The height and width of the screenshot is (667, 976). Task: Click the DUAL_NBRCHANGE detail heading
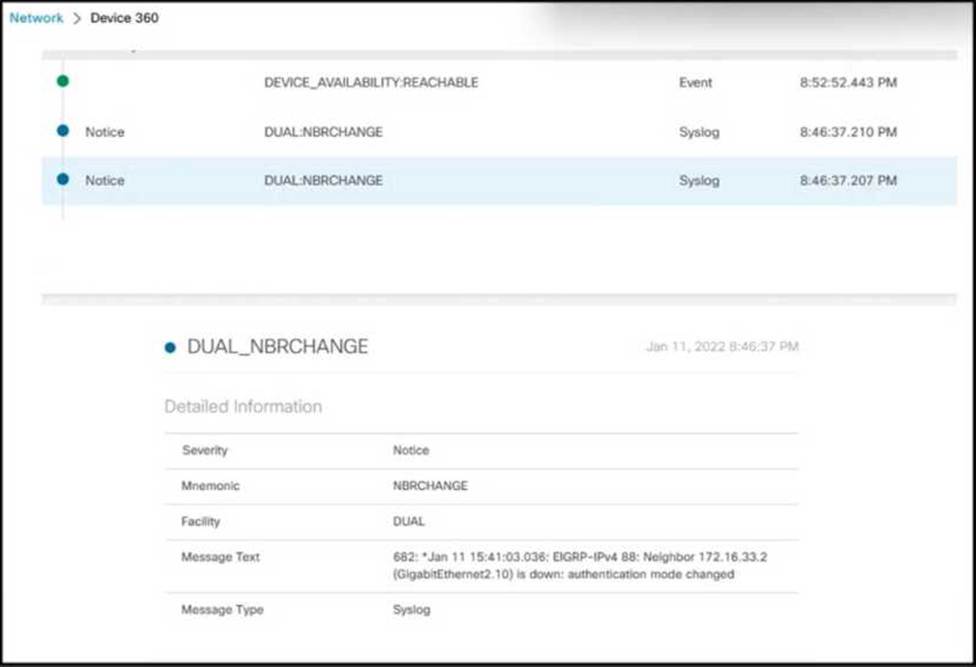(277, 347)
